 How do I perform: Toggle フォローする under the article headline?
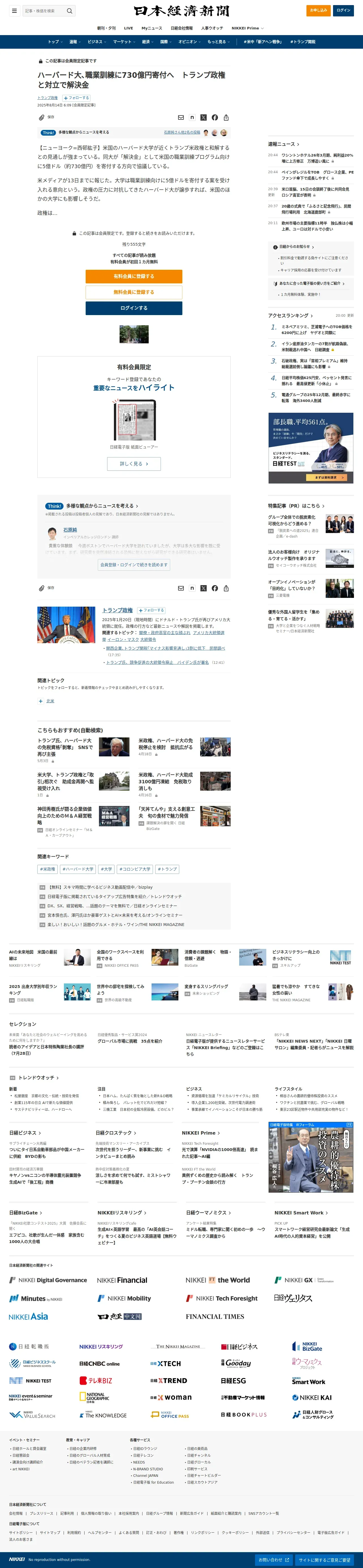77,97
